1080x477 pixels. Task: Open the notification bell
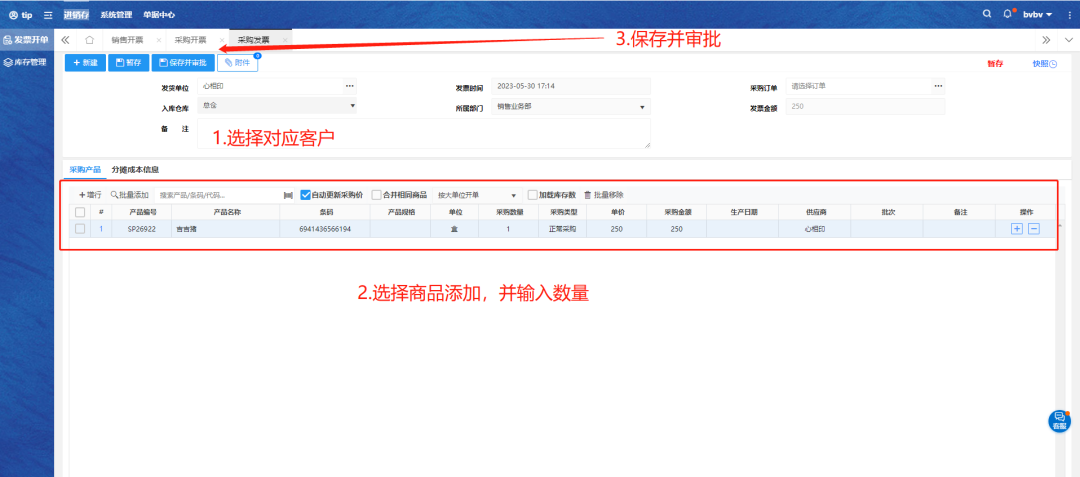1008,14
